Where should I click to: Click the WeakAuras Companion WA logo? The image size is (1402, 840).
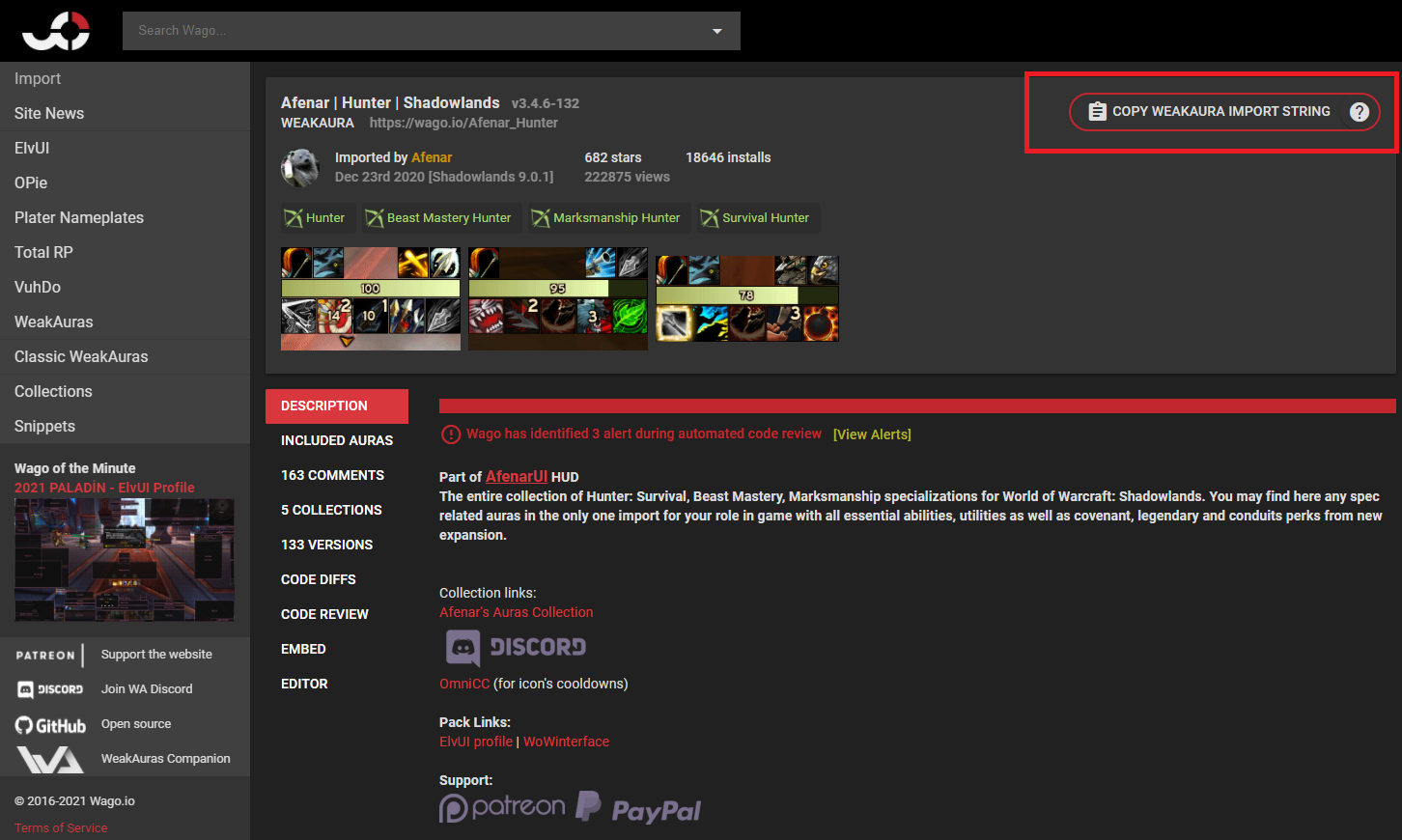[50, 760]
